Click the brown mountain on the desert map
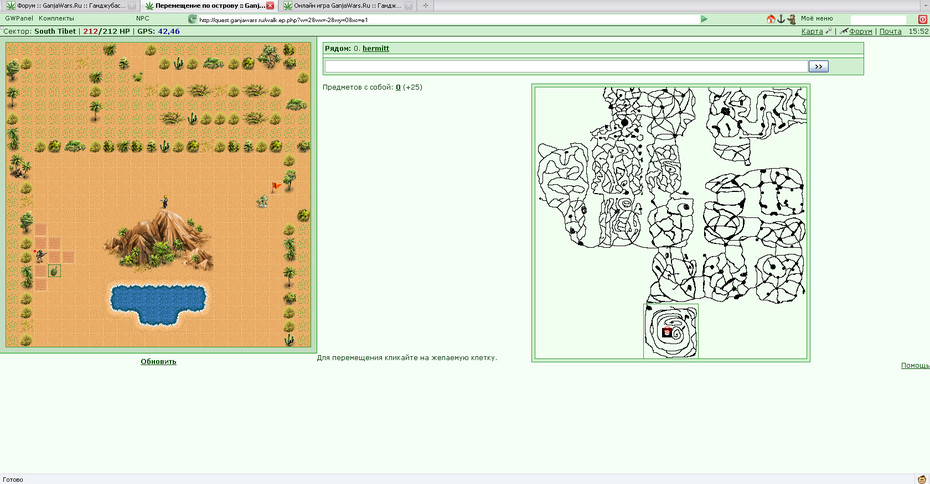 (x=158, y=238)
